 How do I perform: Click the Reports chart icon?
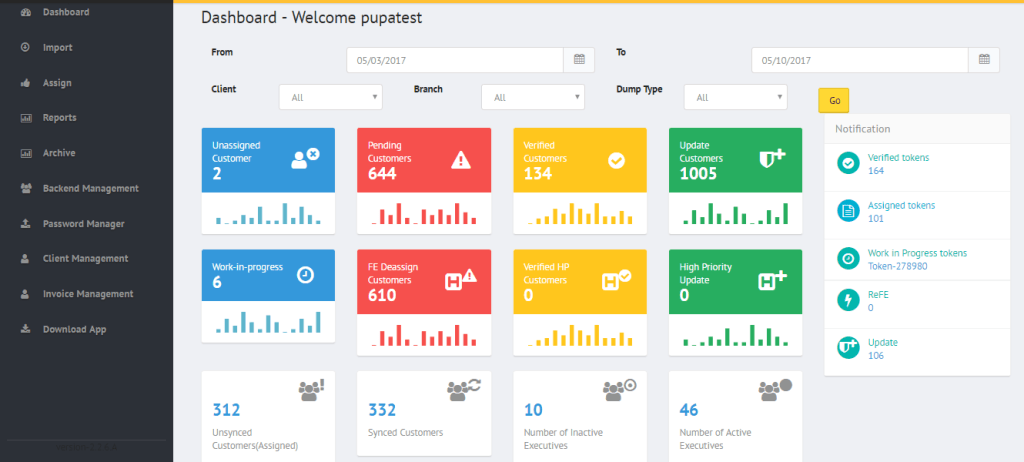(26, 118)
